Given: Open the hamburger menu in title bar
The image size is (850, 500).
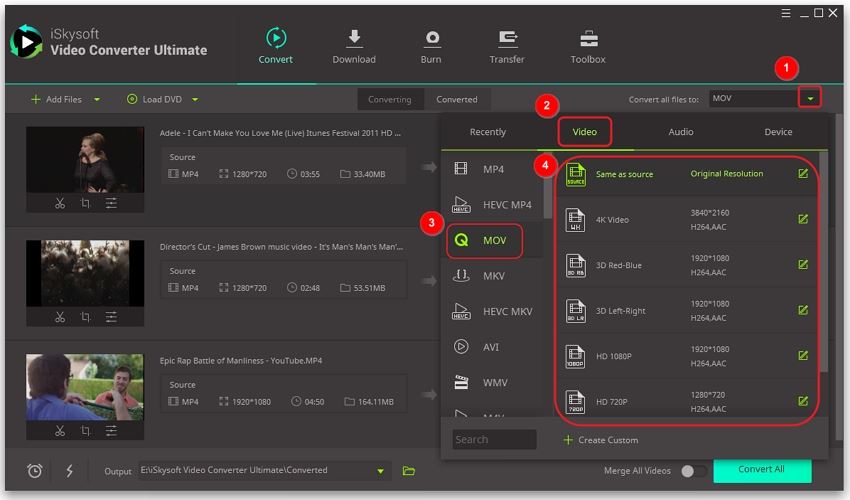Looking at the screenshot, I should point(785,13).
